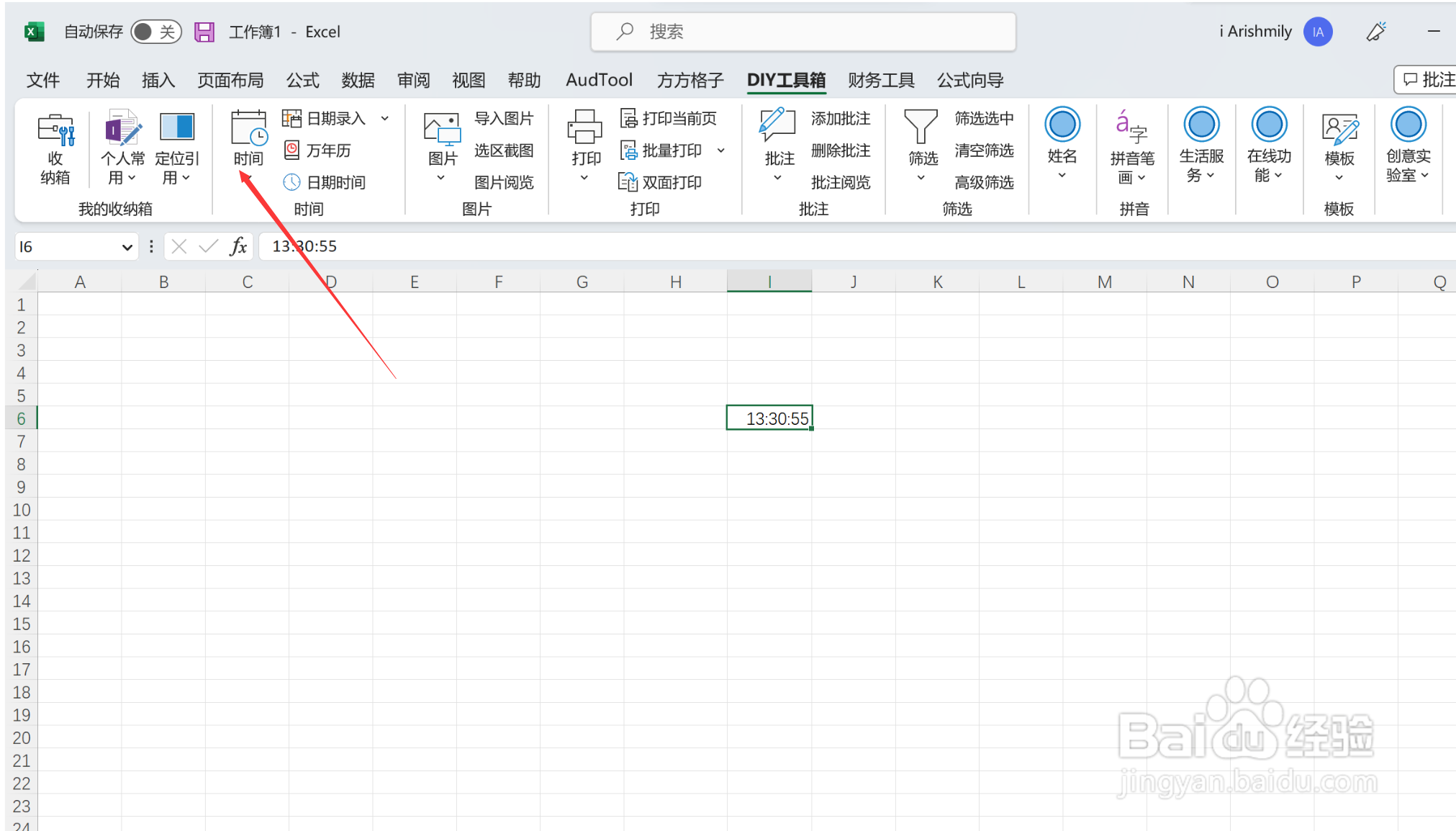Click the 万年历 calendar icon
Screen dimensions: 1456x831
click(x=291, y=151)
